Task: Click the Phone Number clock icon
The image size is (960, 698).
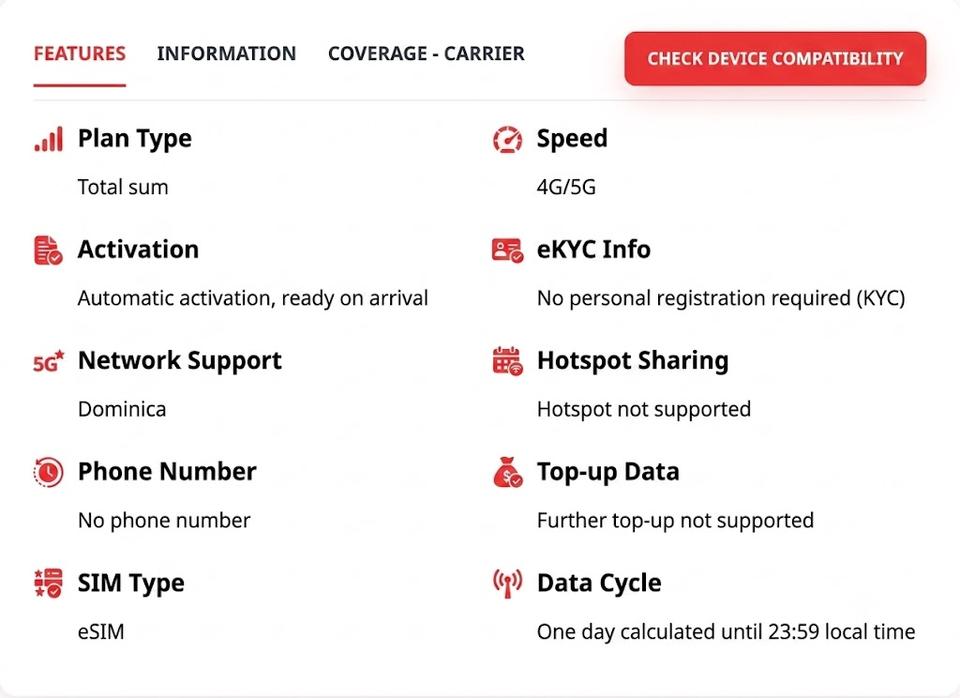Action: click(48, 472)
